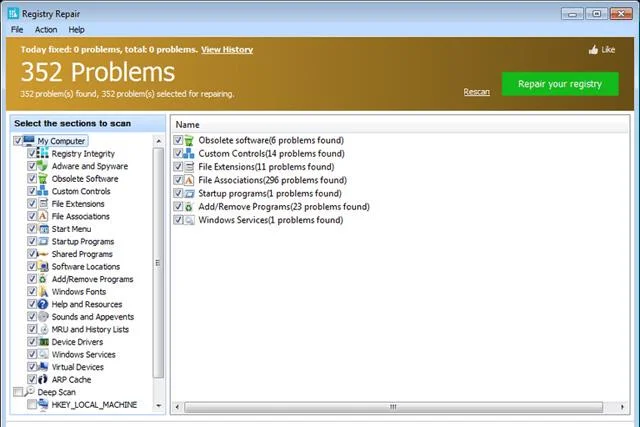Viewport: 640px width, 427px height.
Task: Click the Device Drivers chip icon
Action: [x=43, y=342]
